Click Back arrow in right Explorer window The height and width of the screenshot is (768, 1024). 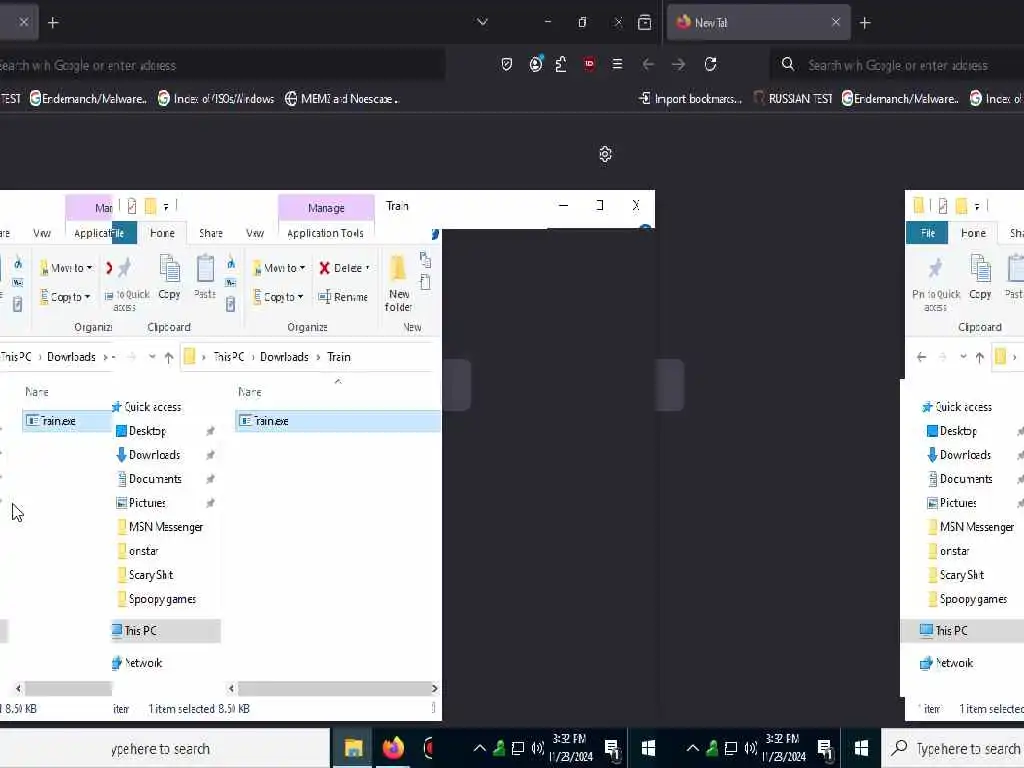[x=921, y=357]
